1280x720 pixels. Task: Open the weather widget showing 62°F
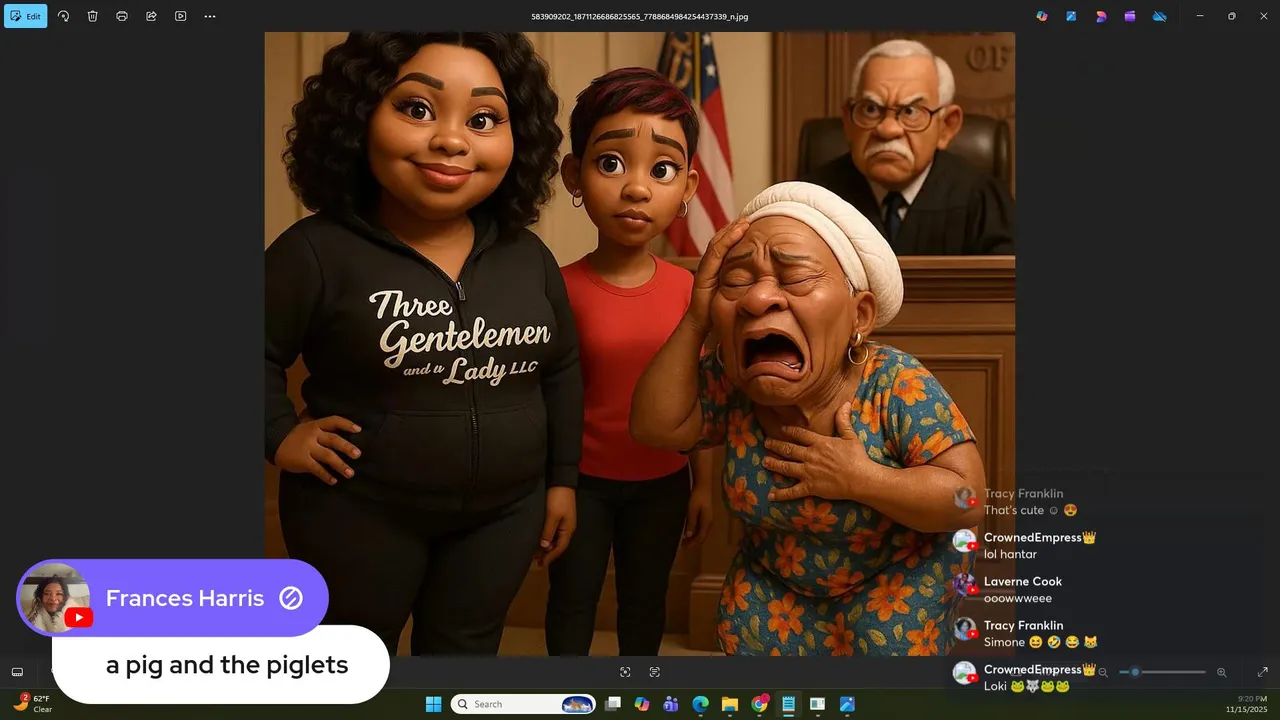pos(33,704)
